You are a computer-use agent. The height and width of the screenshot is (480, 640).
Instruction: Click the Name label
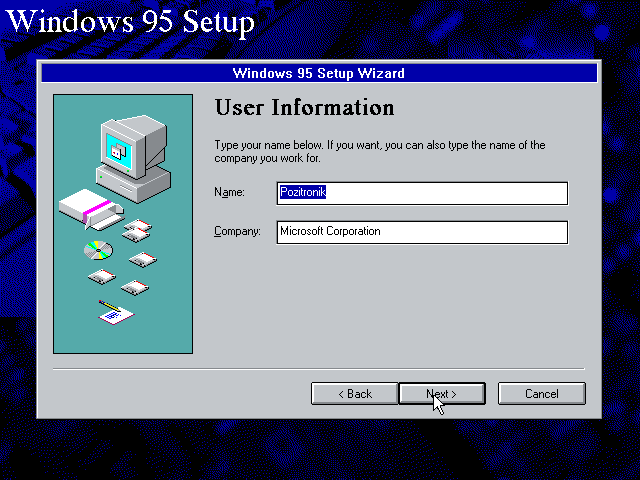[229, 192]
